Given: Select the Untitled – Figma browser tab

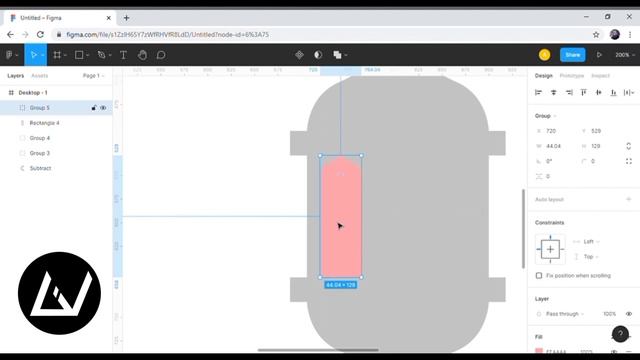Looking at the screenshot, I should 60,18.
